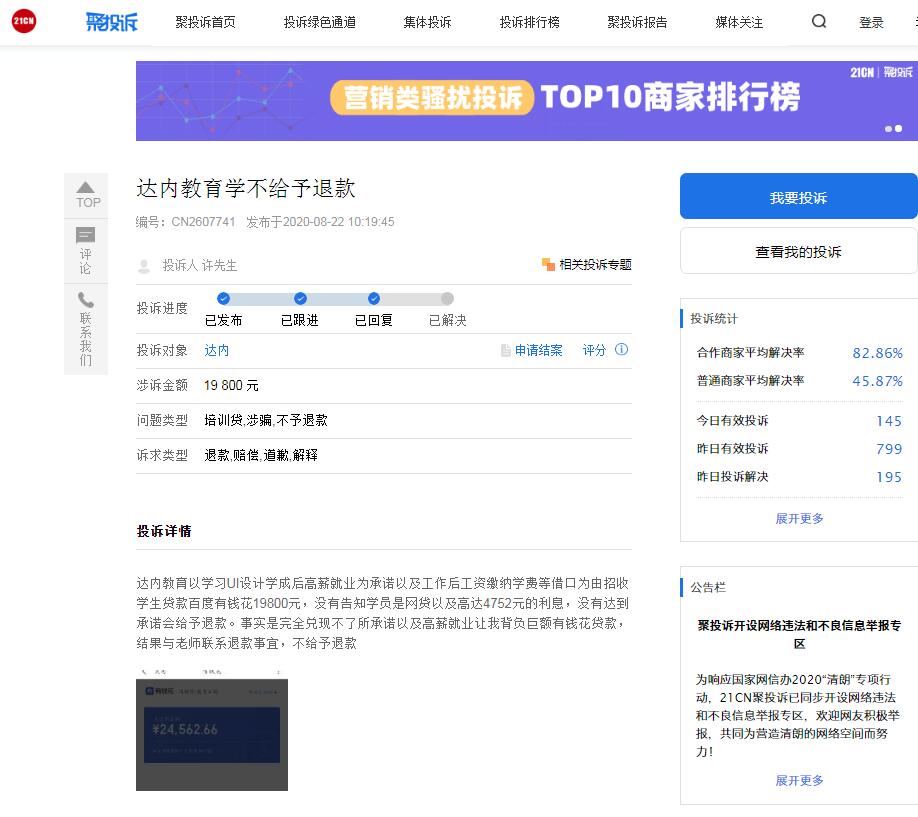The image size is (918, 817).
Task: Click the 21CN red logo icon
Action: (24, 21)
